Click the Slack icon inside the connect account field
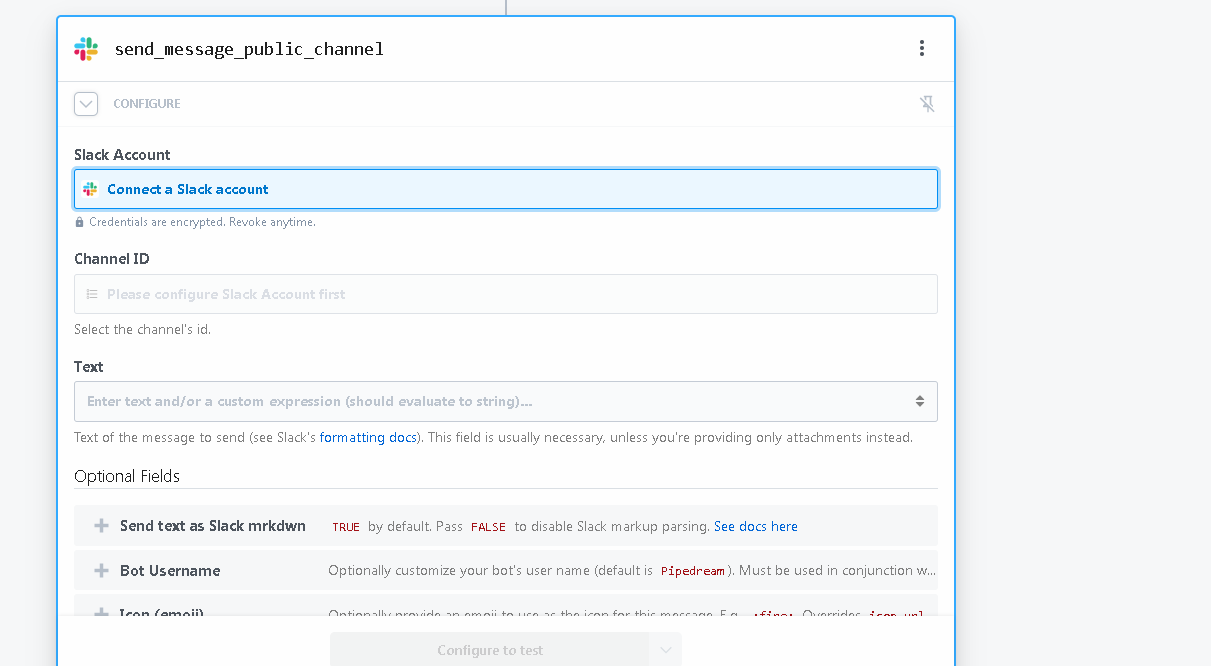Screen dimensions: 1211x666 90,189
